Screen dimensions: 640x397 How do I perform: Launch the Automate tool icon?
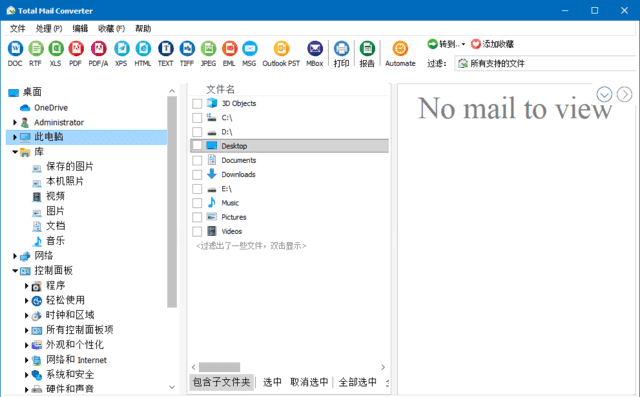coord(400,49)
